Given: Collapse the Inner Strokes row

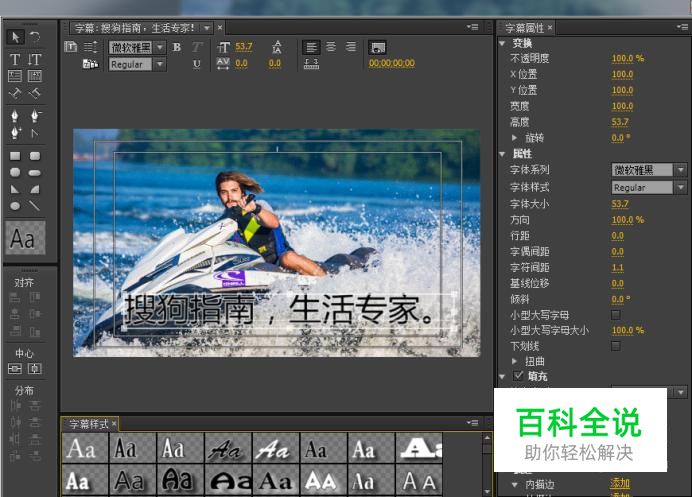Looking at the screenshot, I should pyautogui.click(x=515, y=485).
